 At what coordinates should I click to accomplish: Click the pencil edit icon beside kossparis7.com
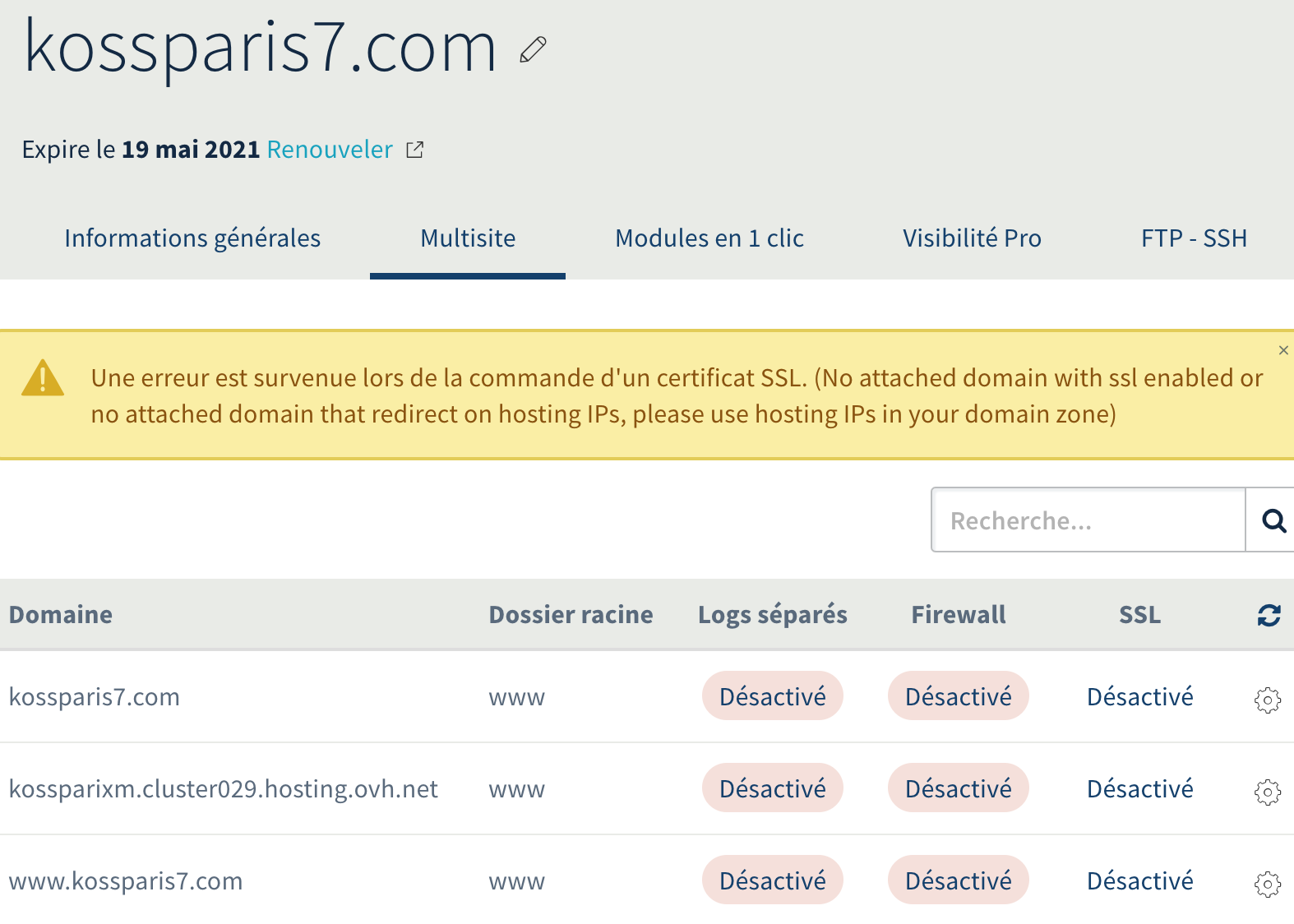click(x=533, y=49)
